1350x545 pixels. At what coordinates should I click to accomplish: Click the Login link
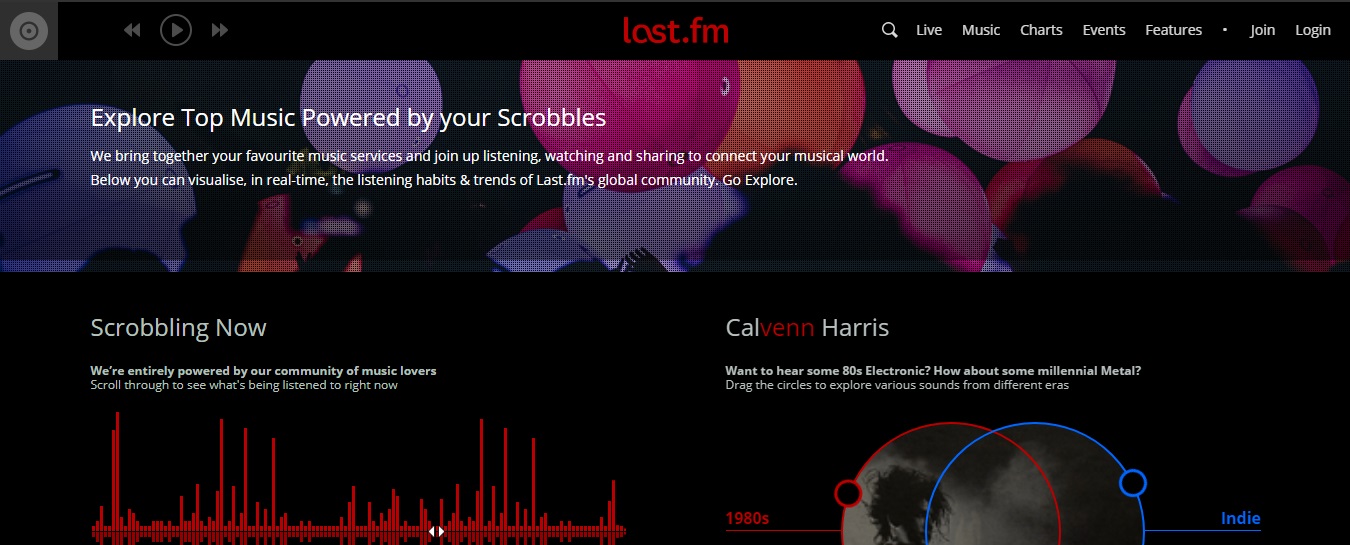tap(1313, 30)
